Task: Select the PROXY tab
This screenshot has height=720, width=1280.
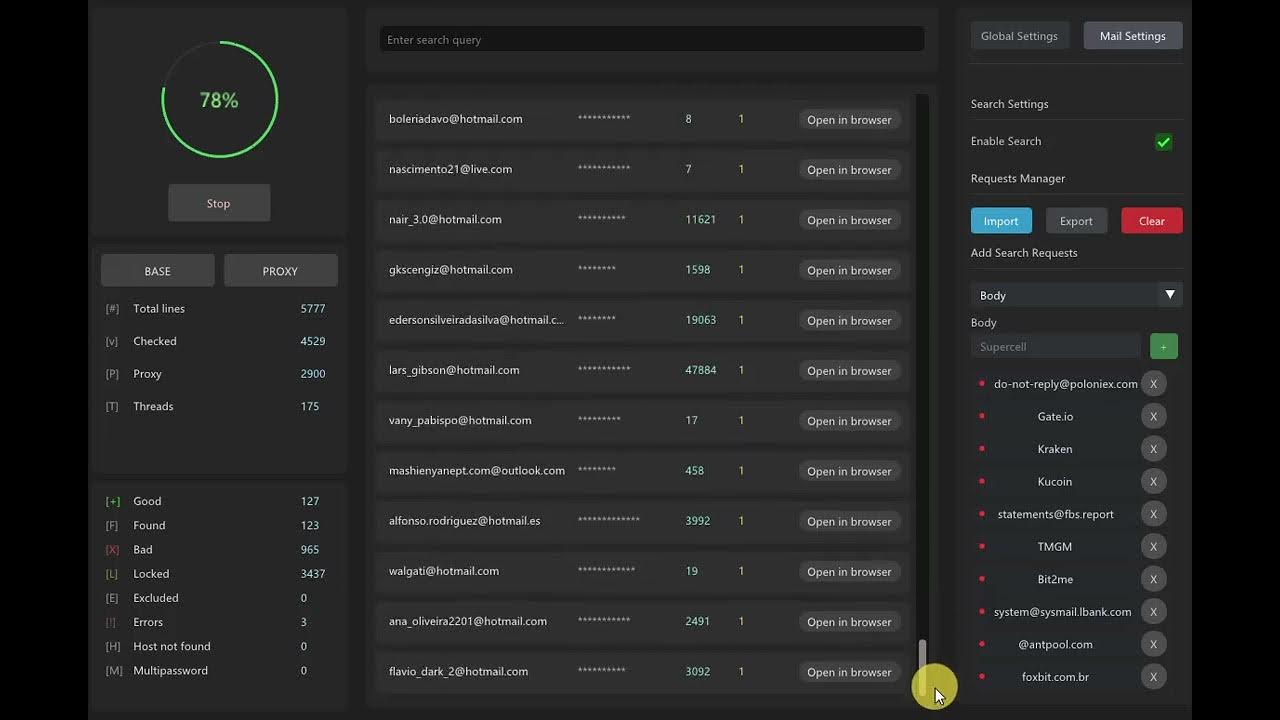Action: (280, 271)
